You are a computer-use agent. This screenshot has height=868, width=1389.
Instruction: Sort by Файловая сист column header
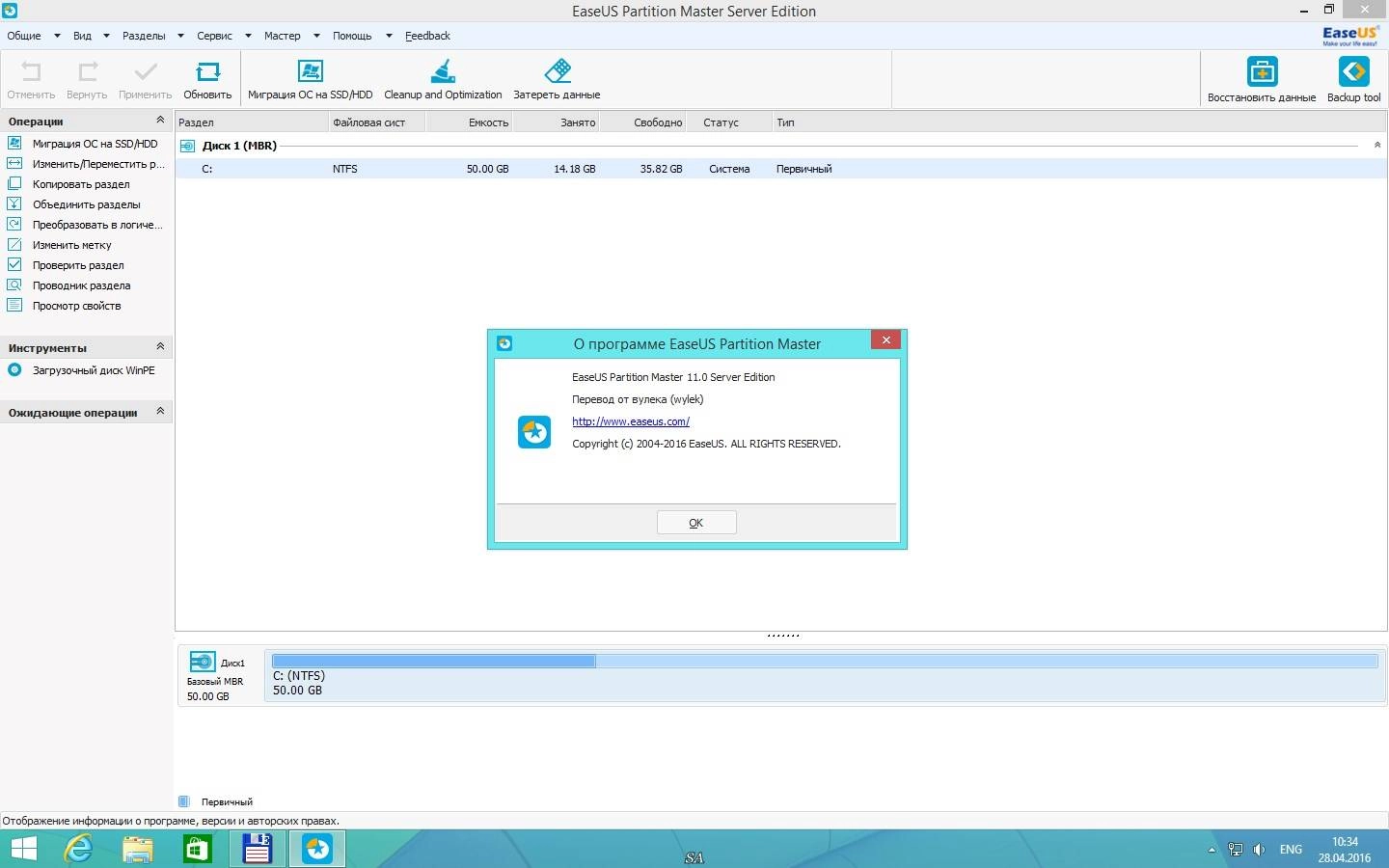pos(376,122)
